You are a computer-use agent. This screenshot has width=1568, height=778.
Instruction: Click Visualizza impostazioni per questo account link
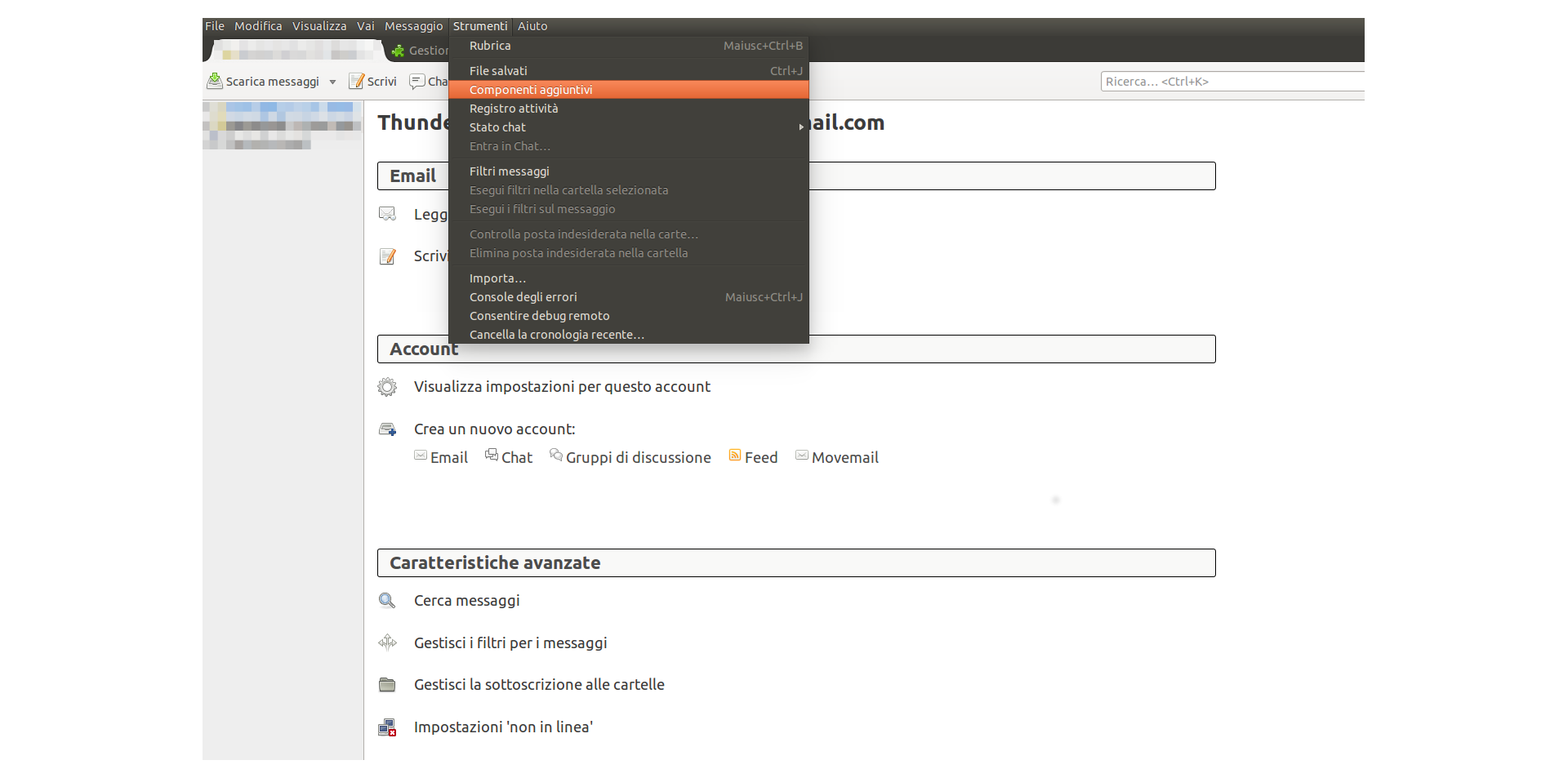pos(562,387)
